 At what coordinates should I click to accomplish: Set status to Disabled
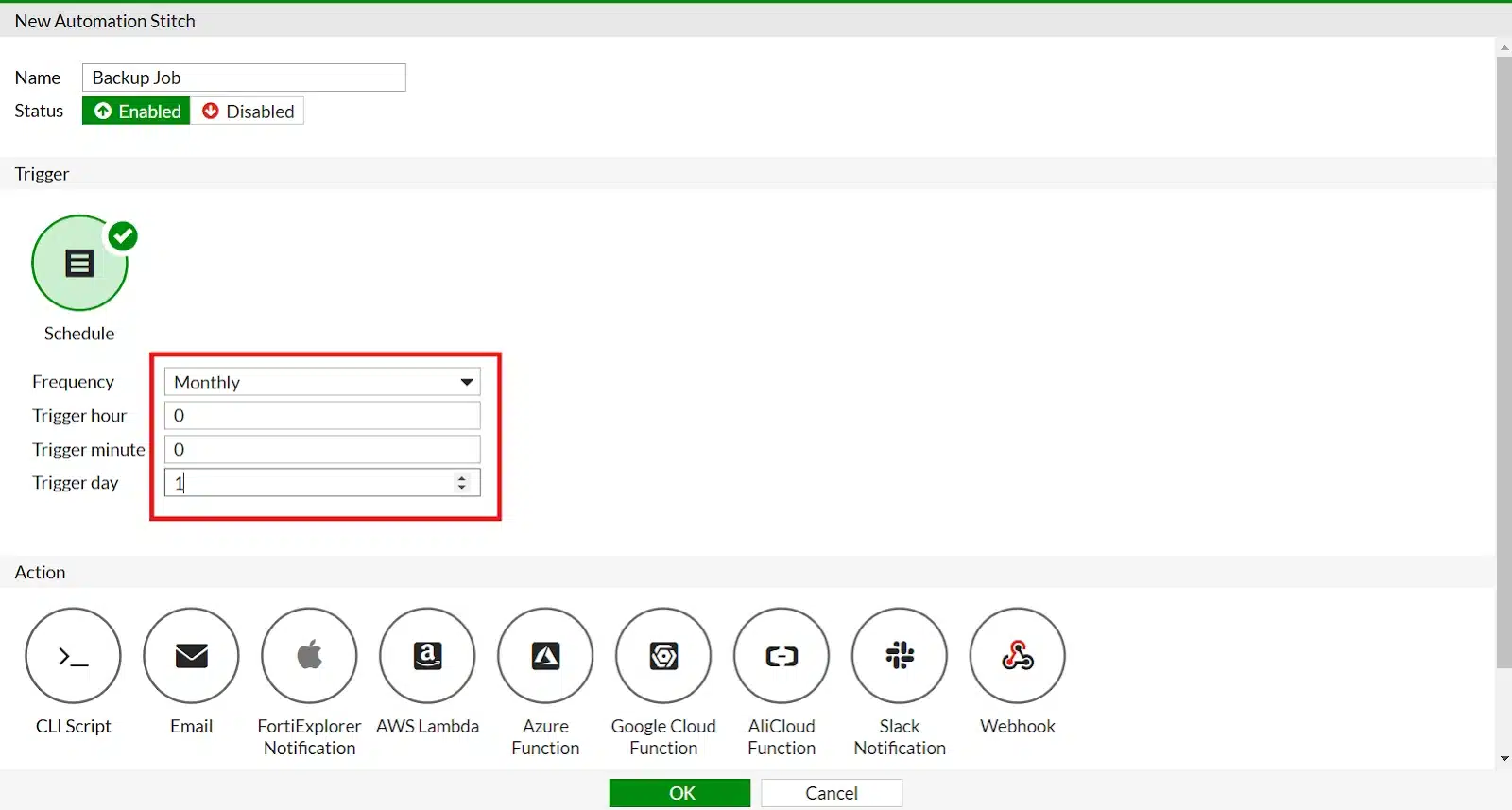coord(248,112)
